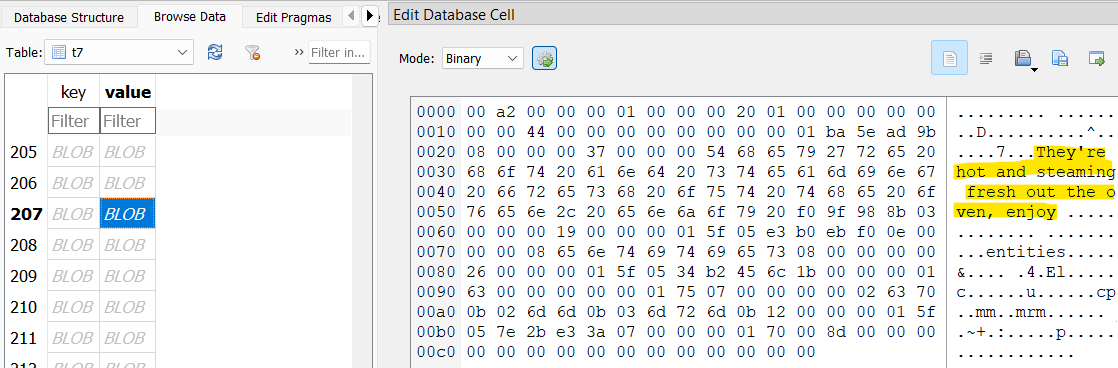This screenshot has height=368, width=1118.
Task: Click the 'Filter in any column' search box
Action: point(339,52)
